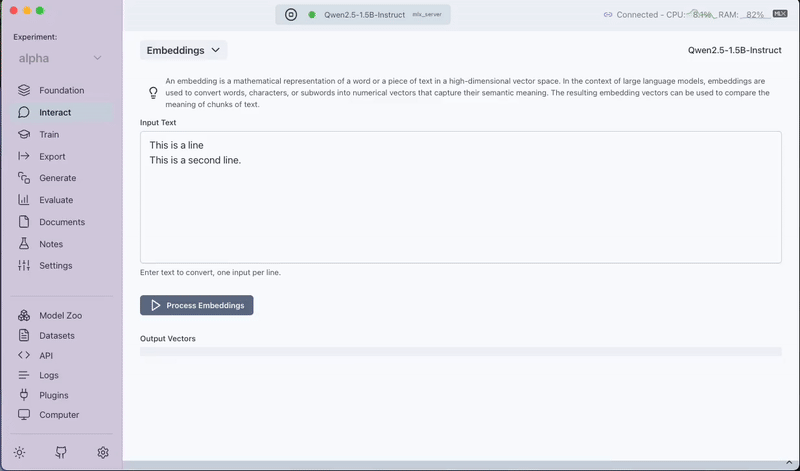Go to the Export section

(x=52, y=156)
